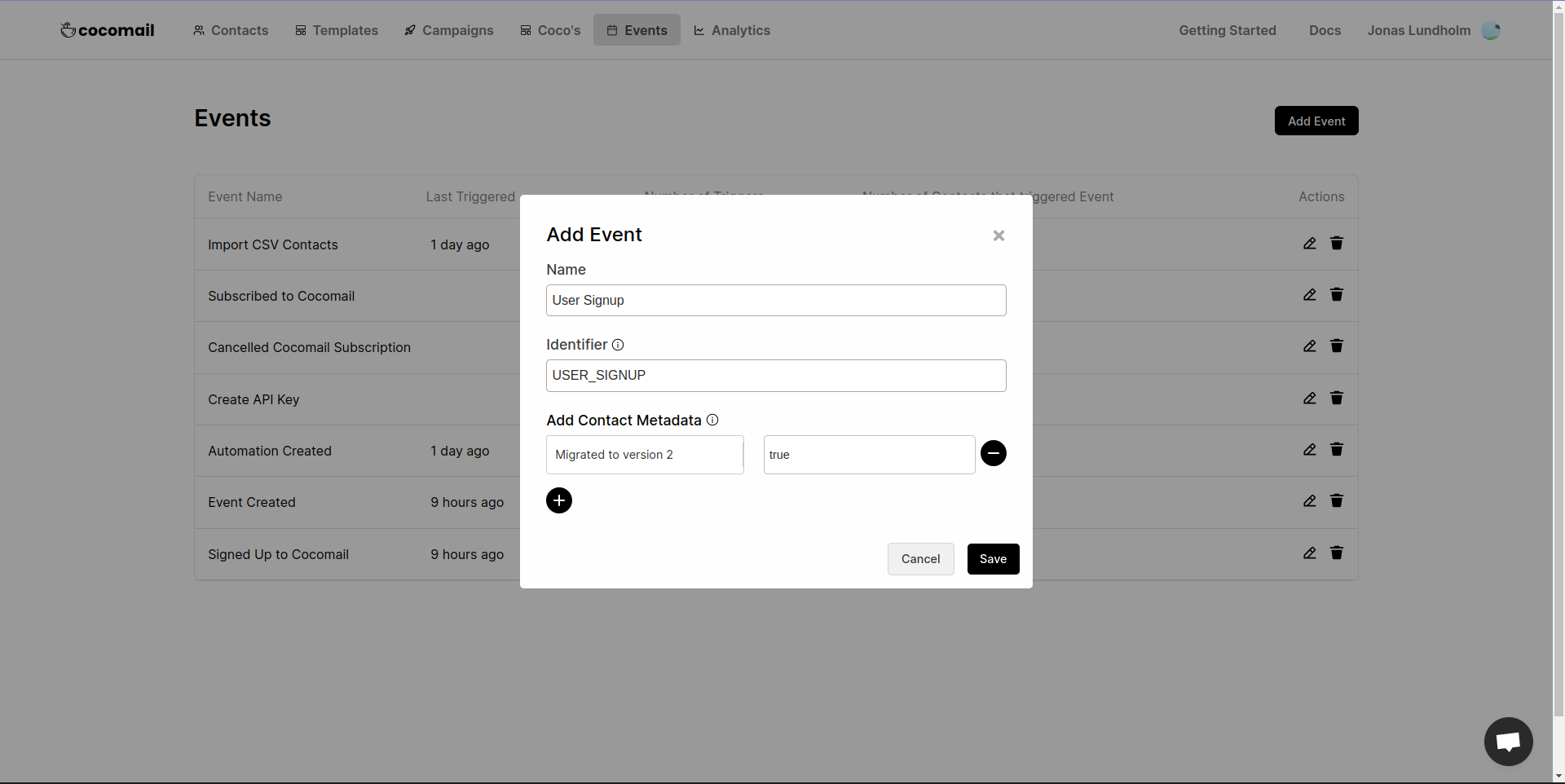Click the metadata value field containing true
This screenshot has height=784, width=1565.
click(x=869, y=455)
